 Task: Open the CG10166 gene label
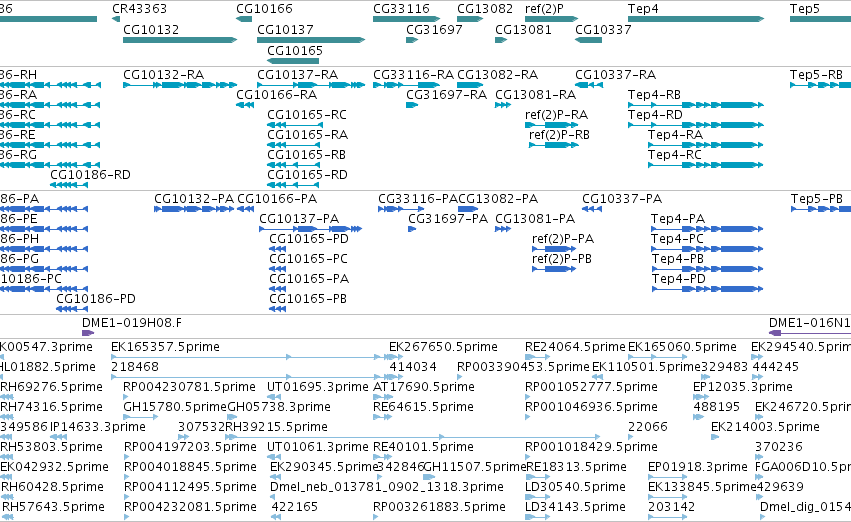pos(264,9)
